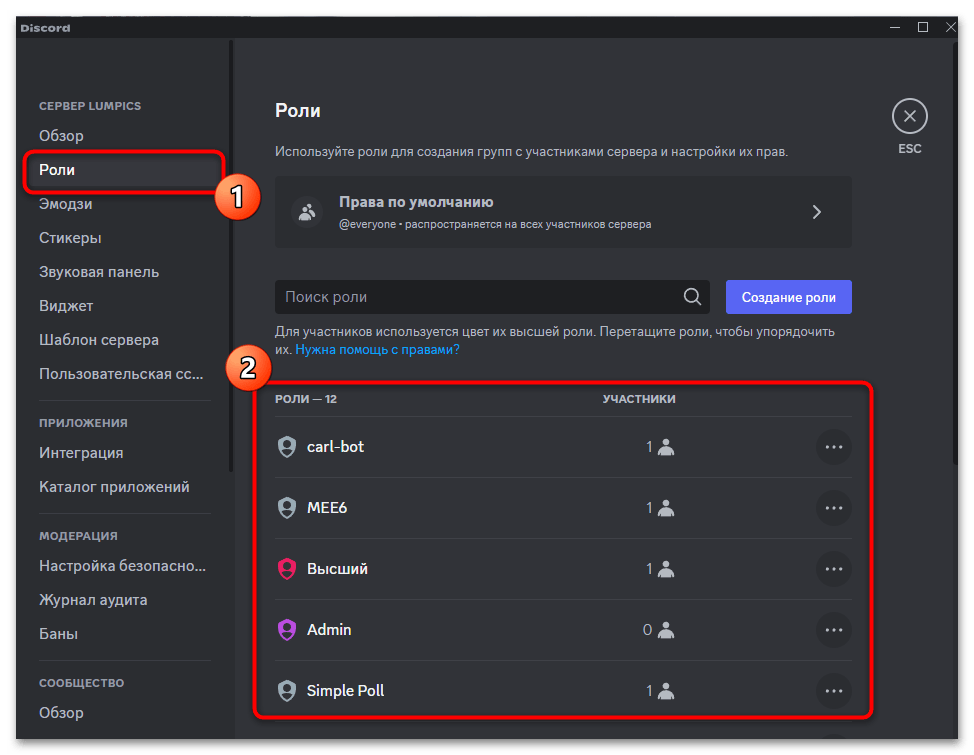Viewport: 974px width, 755px height.
Task: Expand default permissions with the chevron arrow
Action: point(816,212)
